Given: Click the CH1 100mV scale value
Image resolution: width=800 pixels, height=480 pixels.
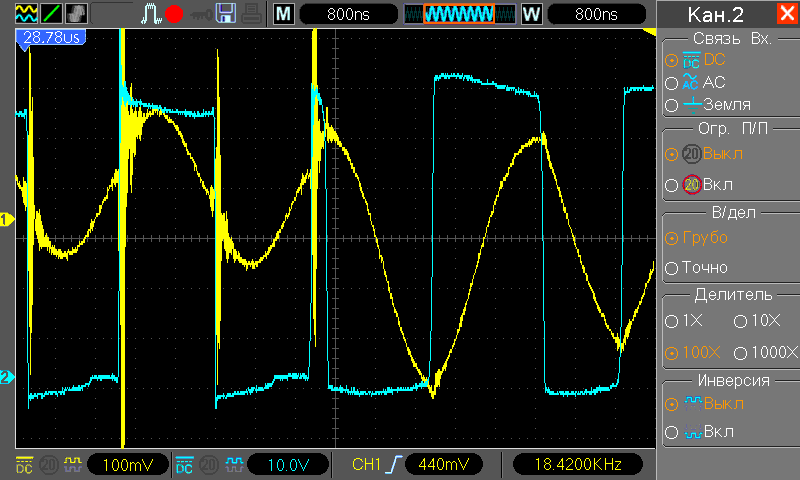Looking at the screenshot, I should (128, 465).
